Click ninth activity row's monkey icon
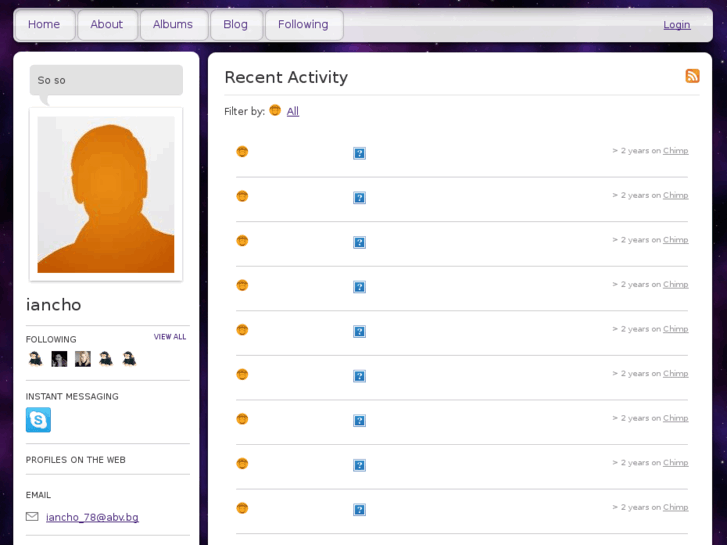The height and width of the screenshot is (545, 727). click(242, 508)
